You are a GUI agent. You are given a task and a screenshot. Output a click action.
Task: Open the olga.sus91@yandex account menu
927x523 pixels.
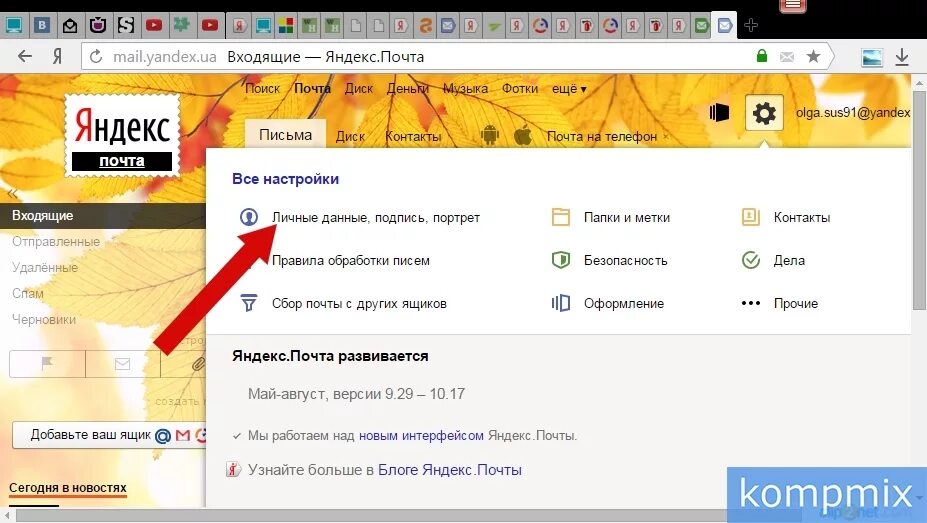pyautogui.click(x=853, y=112)
